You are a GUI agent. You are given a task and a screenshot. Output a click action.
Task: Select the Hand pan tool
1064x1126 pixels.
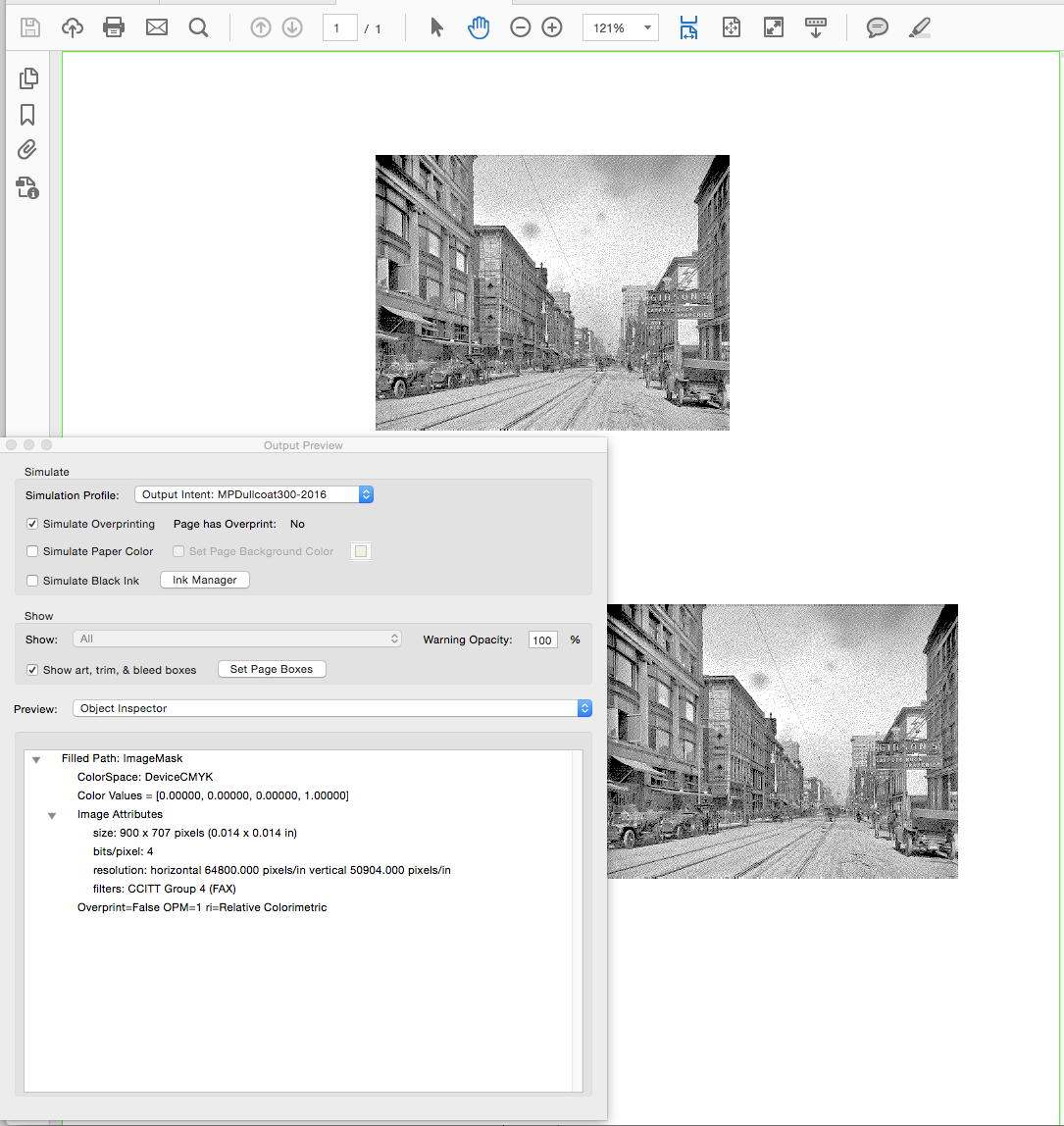(479, 27)
